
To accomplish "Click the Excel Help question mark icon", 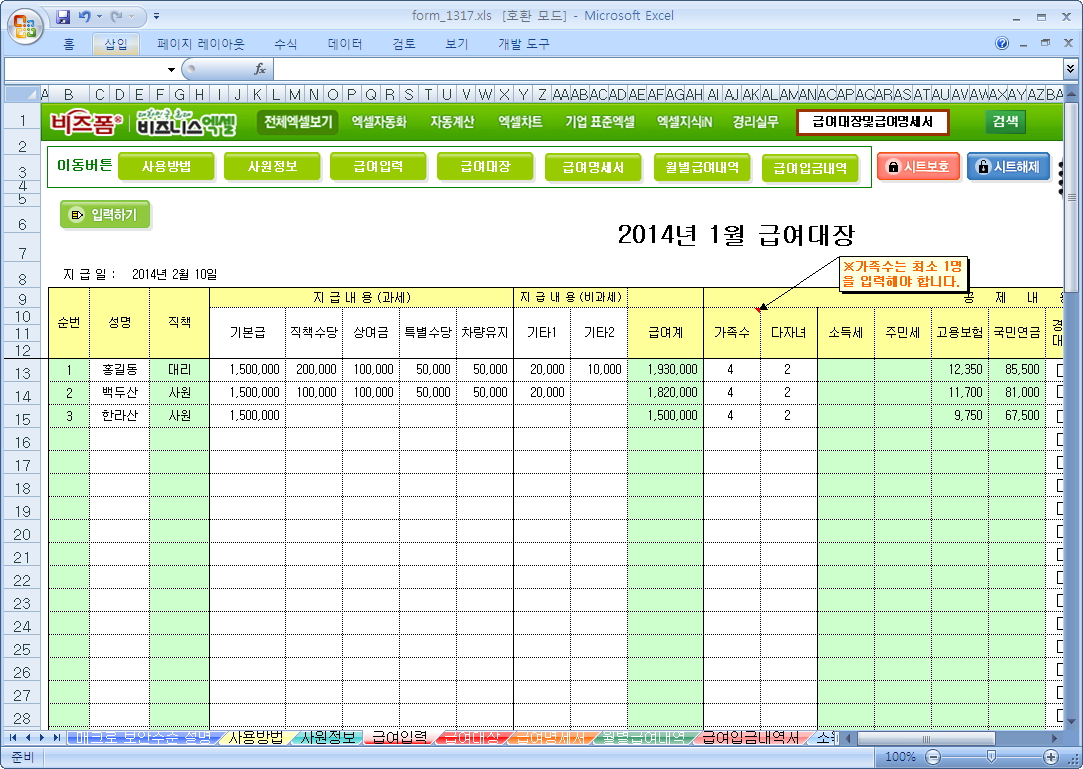I will (1002, 44).
